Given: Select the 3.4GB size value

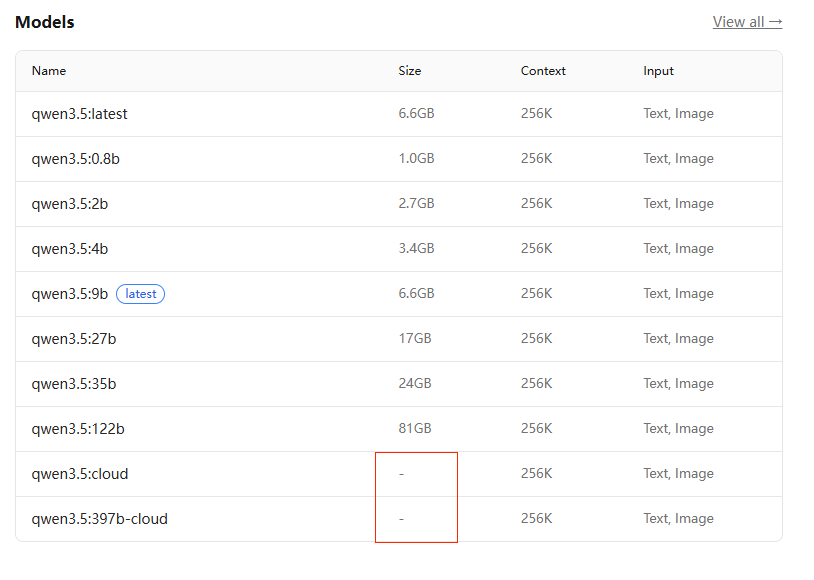Looking at the screenshot, I should coord(416,248).
